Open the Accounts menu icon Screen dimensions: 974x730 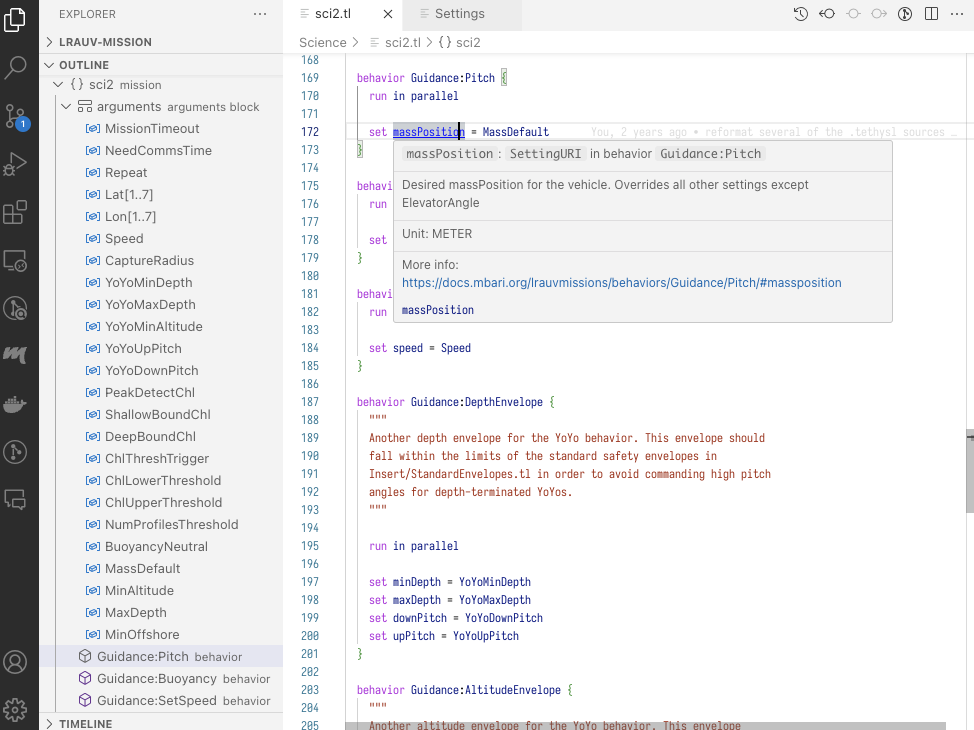click(16, 662)
